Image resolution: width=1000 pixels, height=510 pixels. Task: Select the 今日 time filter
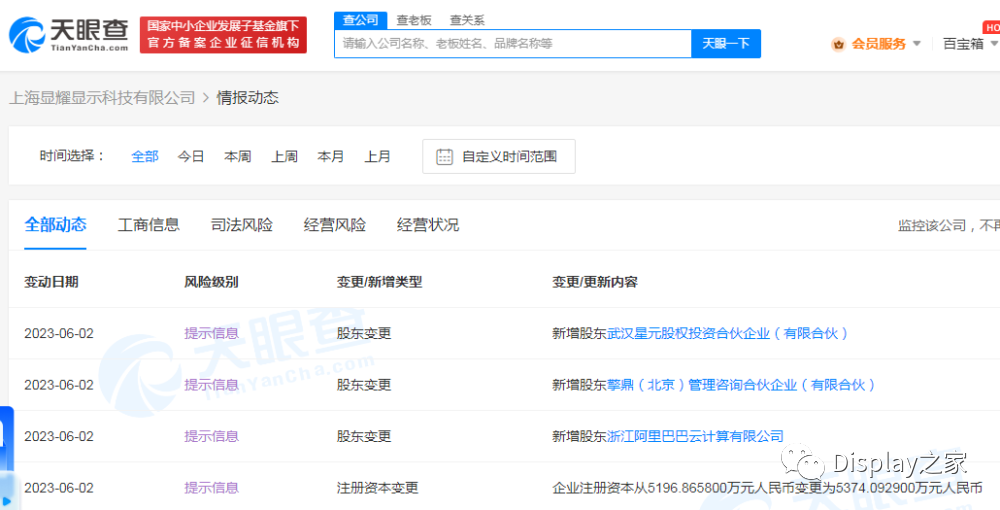[191, 156]
